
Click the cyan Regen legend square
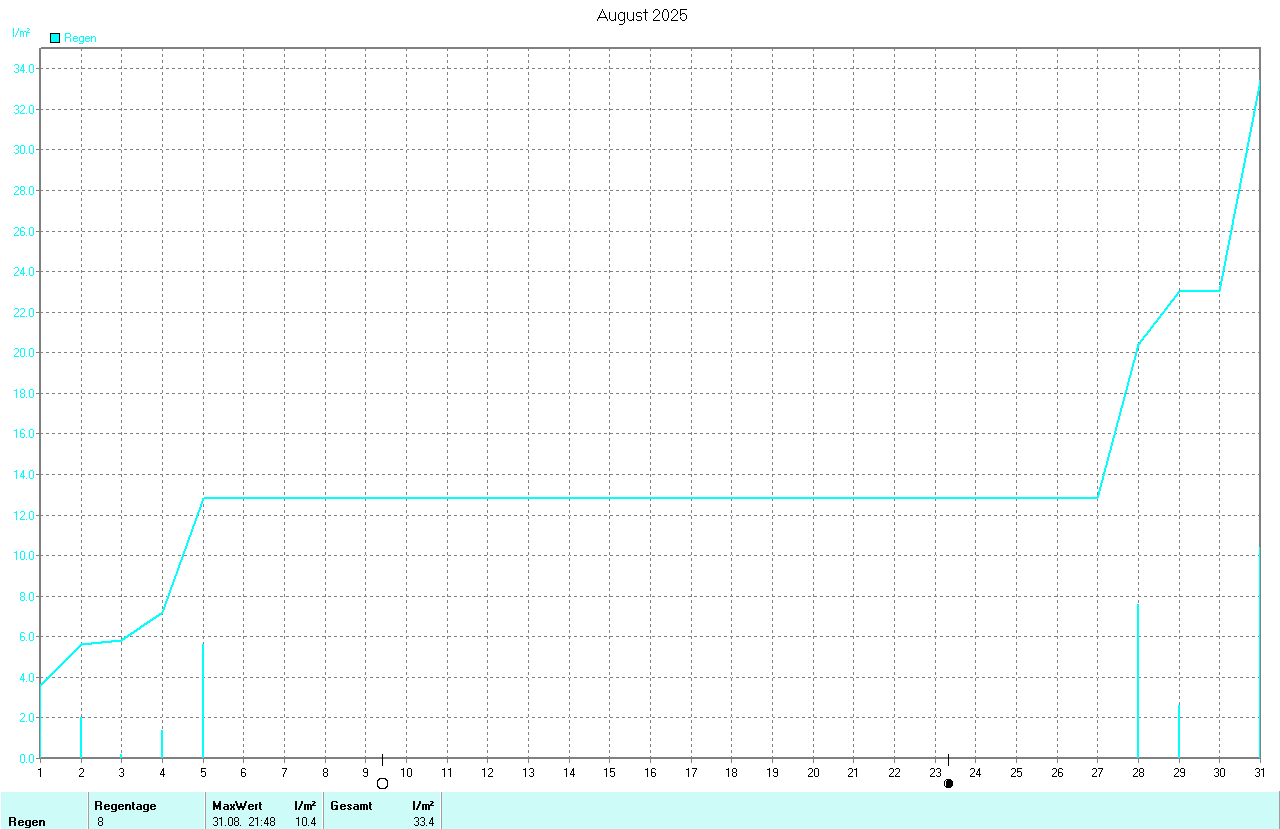[55, 38]
